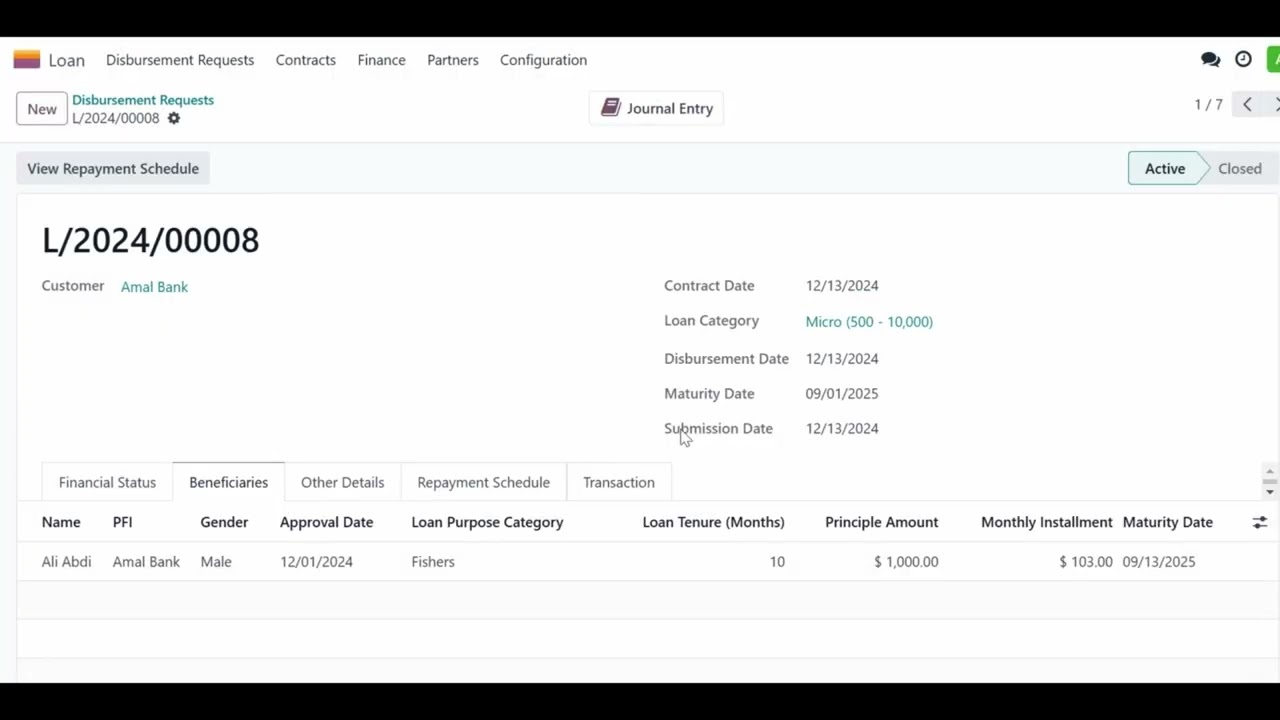
Task: Open Micro (500 - 10,000) loan category link
Action: 869,322
